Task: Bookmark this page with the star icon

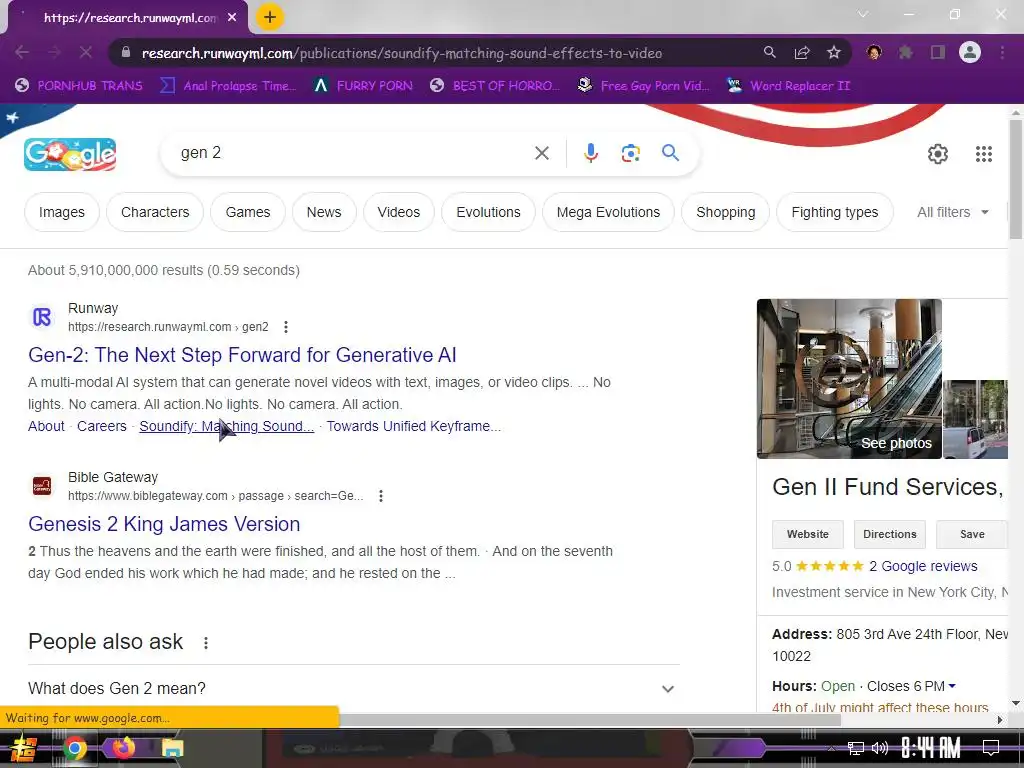Action: tap(833, 52)
